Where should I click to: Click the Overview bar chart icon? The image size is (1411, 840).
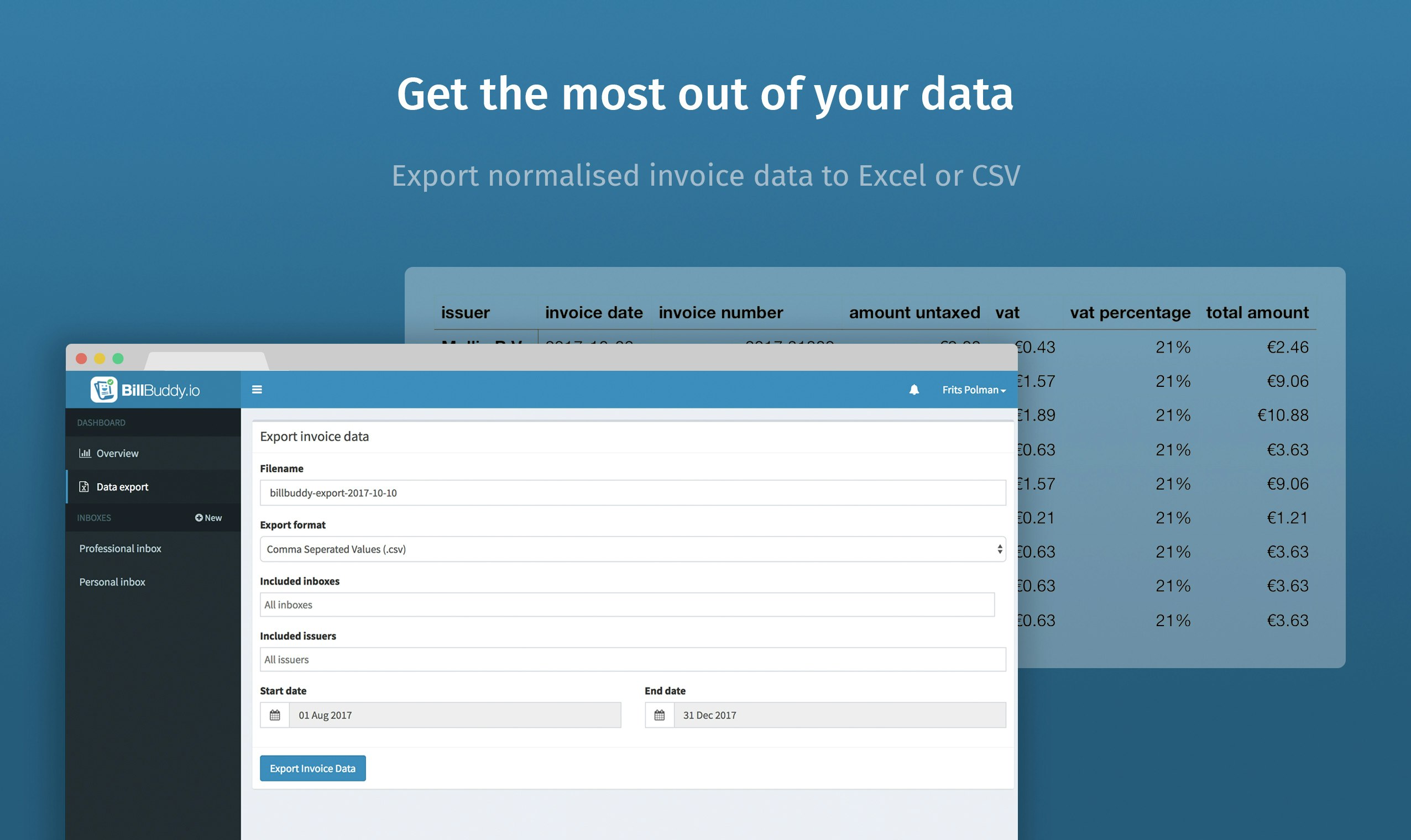point(85,453)
